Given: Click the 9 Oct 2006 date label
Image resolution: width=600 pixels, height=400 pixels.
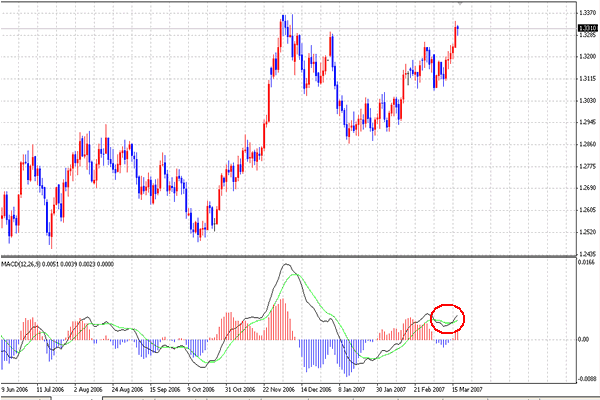Looking at the screenshot, I should coord(201,390).
